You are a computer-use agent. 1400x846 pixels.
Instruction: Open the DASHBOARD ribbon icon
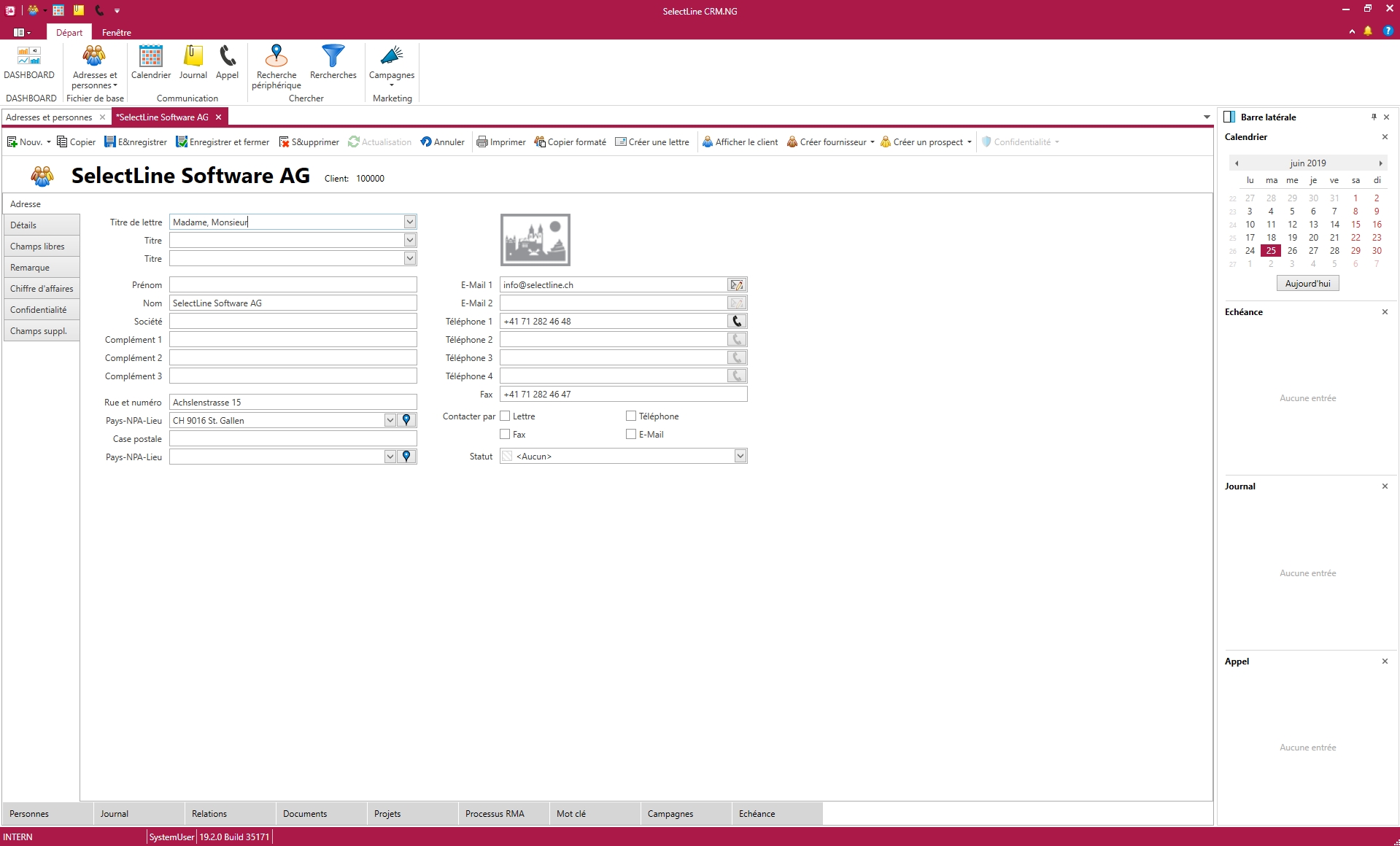pos(29,62)
